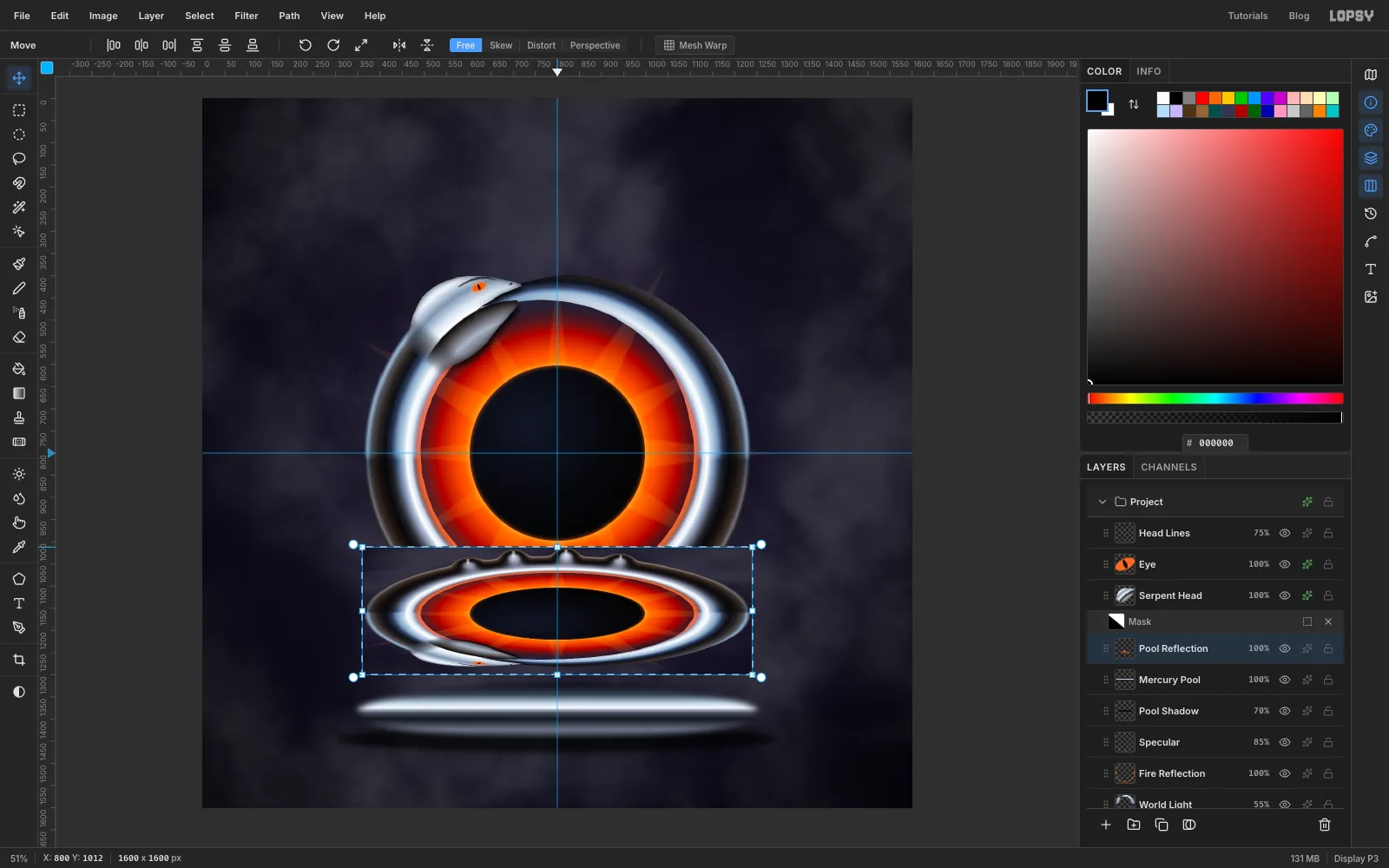Viewport: 1389px width, 868px height.
Task: Switch to the Info tab
Action: point(1149,71)
